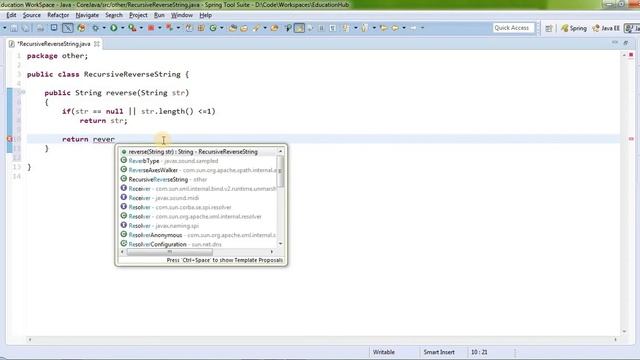Open the coverage run dropdown arrow
Viewport: 640px width, 360px height.
pos(141,28)
